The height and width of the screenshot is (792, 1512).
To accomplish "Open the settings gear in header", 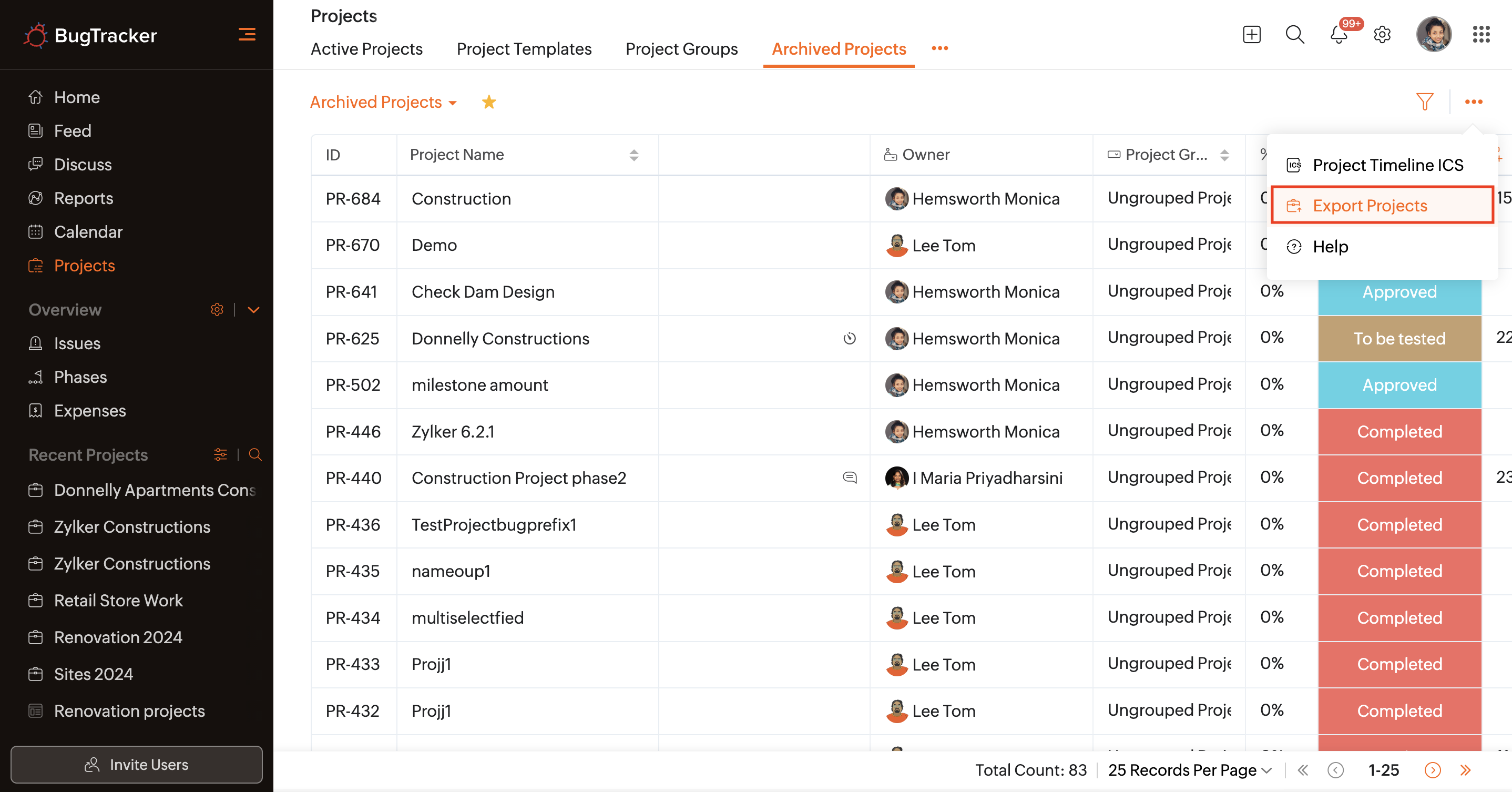I will (1382, 35).
